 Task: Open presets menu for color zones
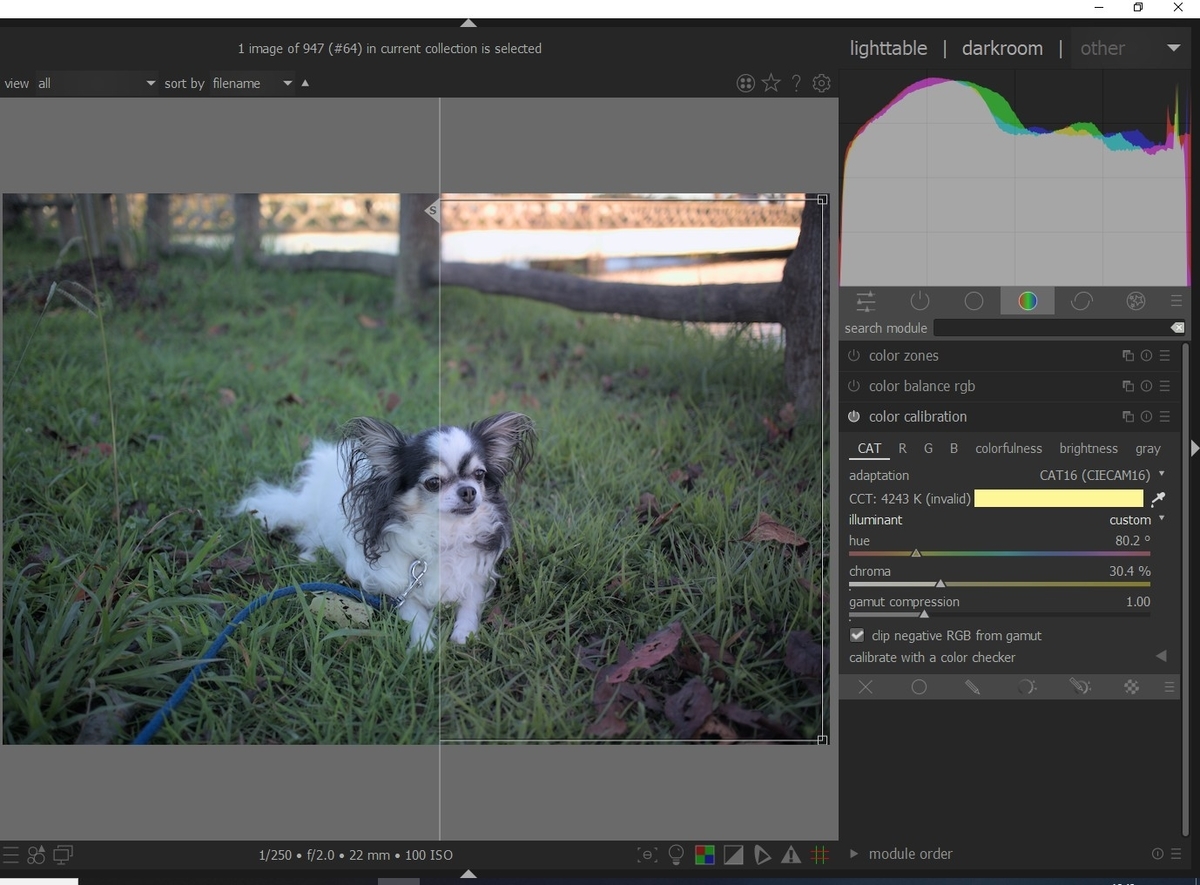(x=1165, y=356)
